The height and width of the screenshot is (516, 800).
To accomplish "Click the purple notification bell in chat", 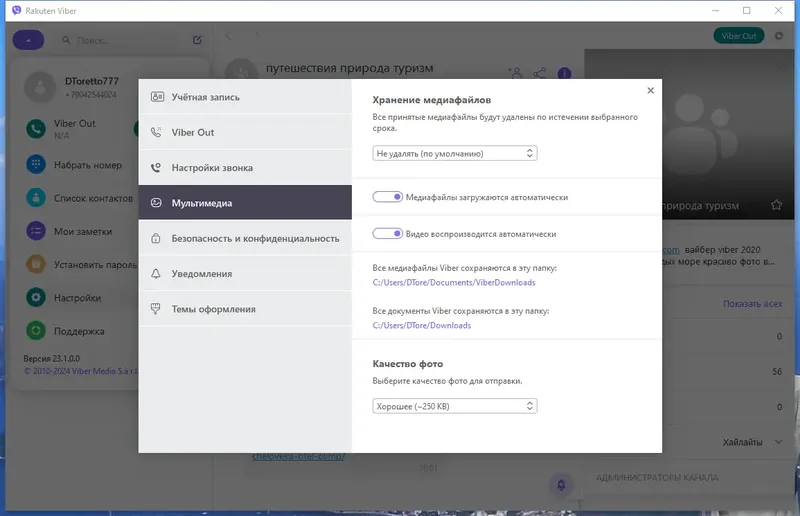I will 561,484.
